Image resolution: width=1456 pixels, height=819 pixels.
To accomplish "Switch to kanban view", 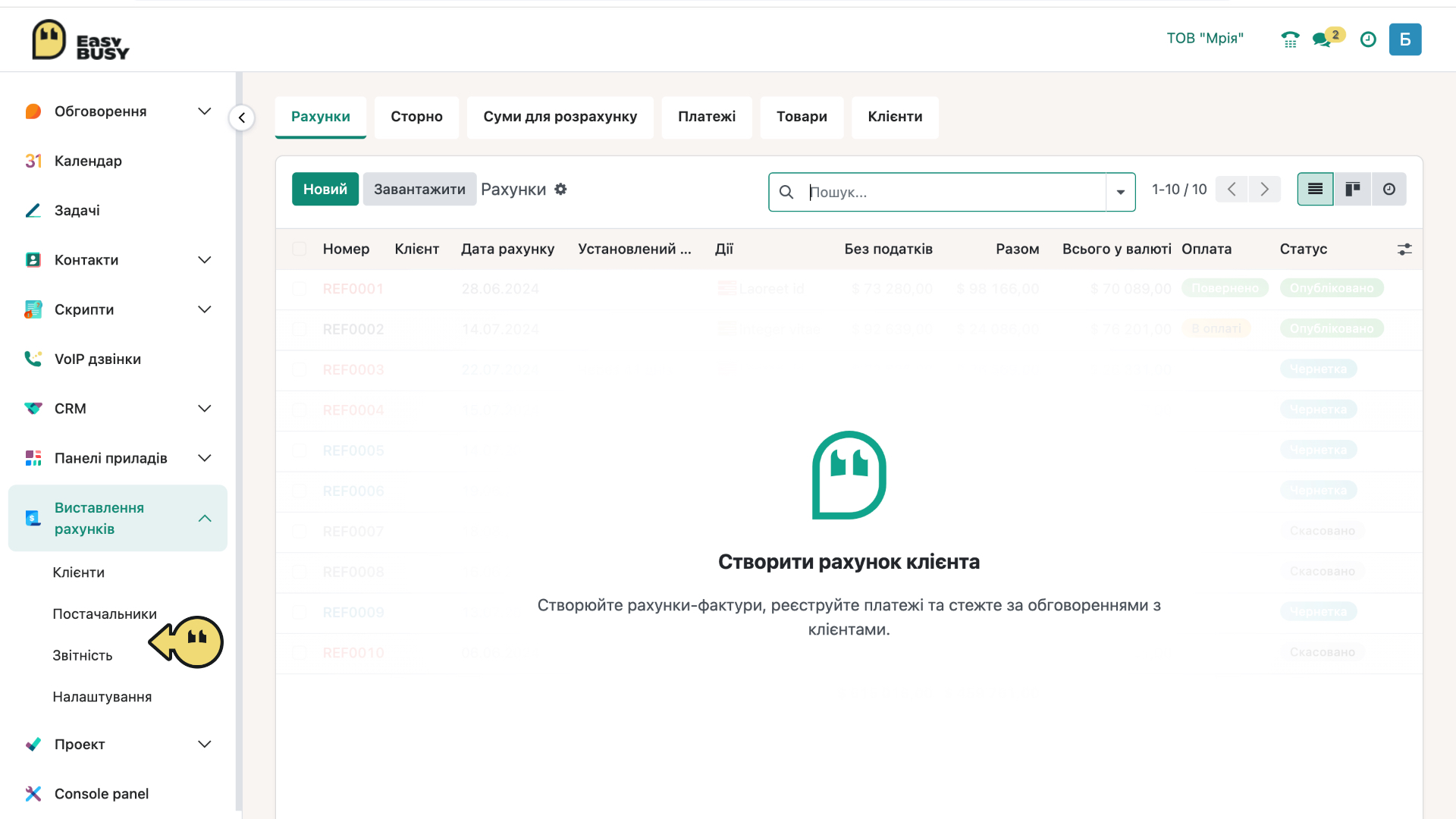I will [1352, 189].
